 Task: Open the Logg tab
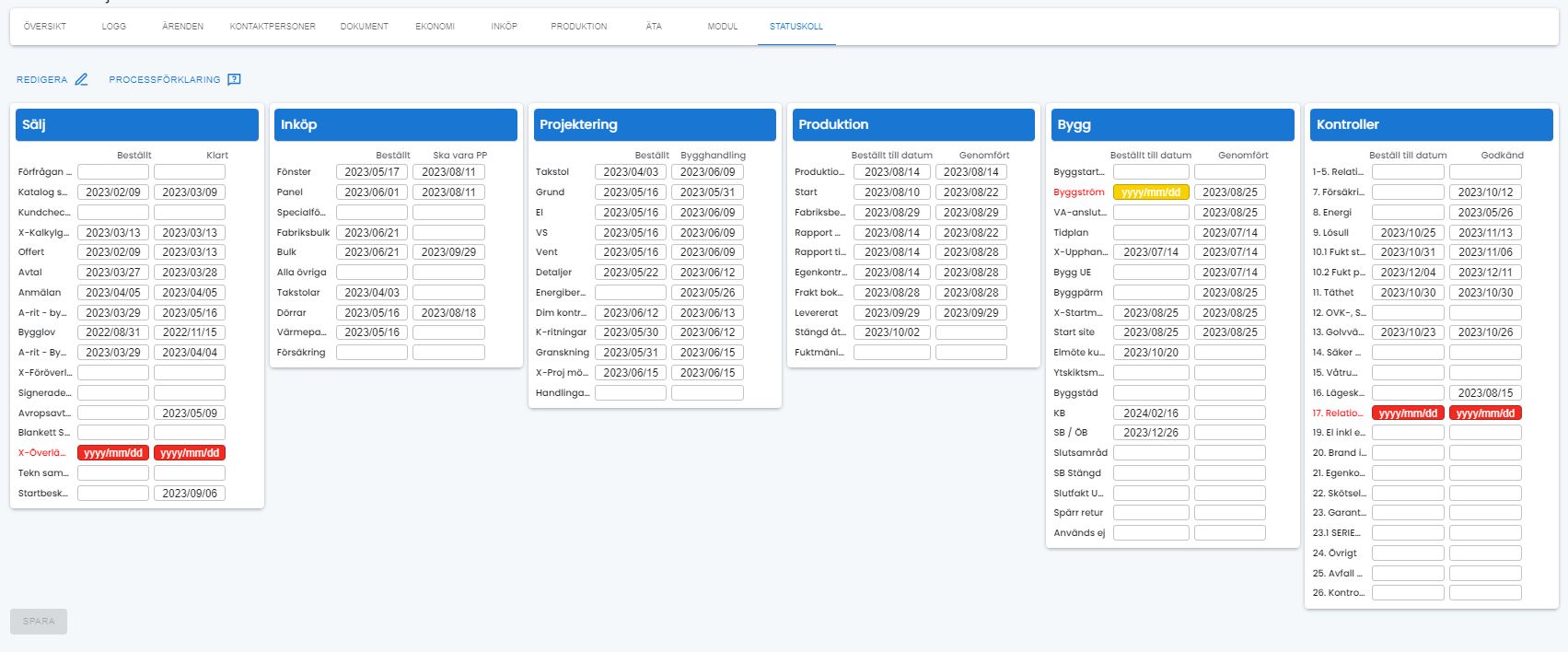114,27
